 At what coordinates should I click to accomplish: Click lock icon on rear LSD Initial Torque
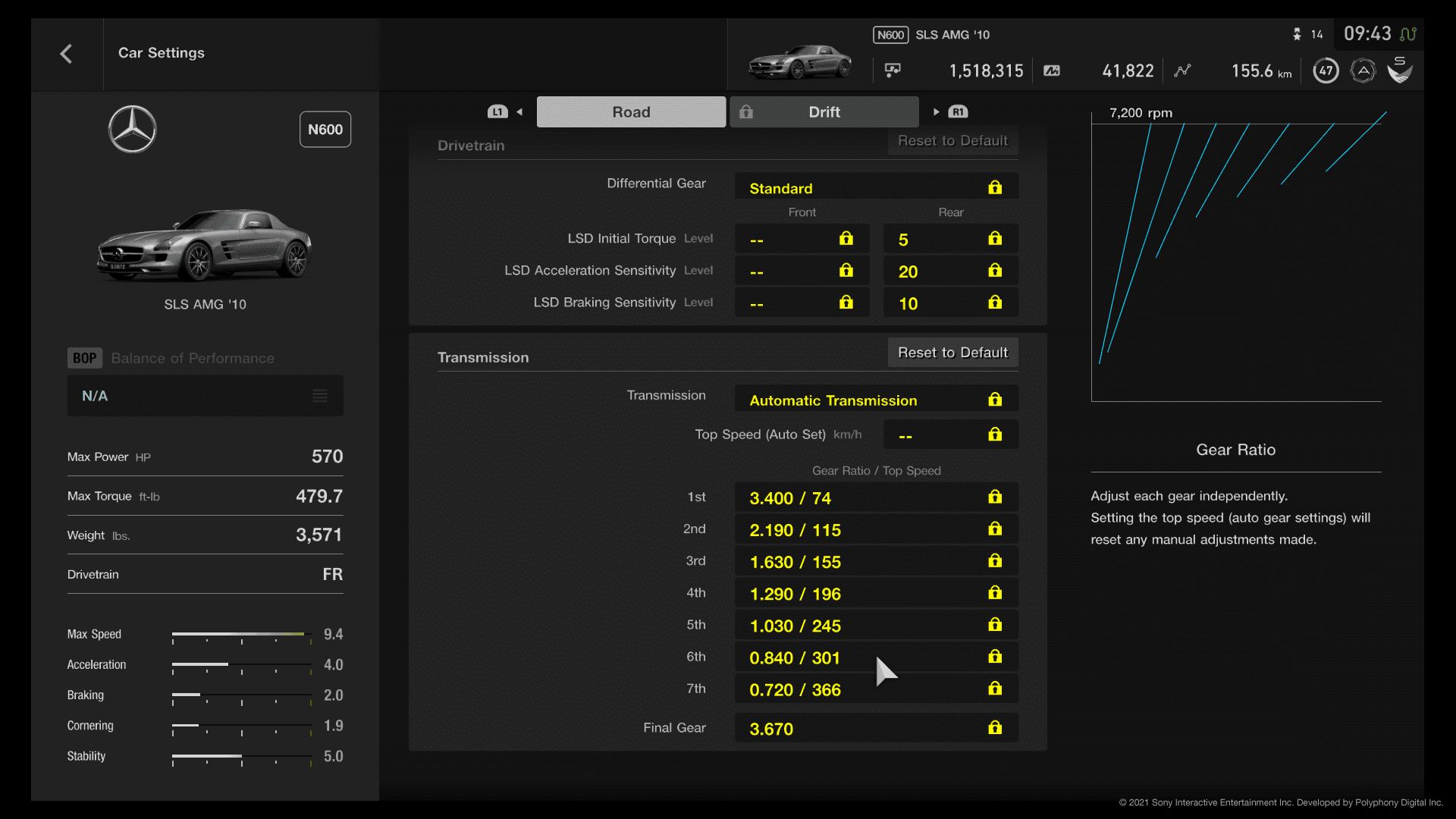[995, 239]
